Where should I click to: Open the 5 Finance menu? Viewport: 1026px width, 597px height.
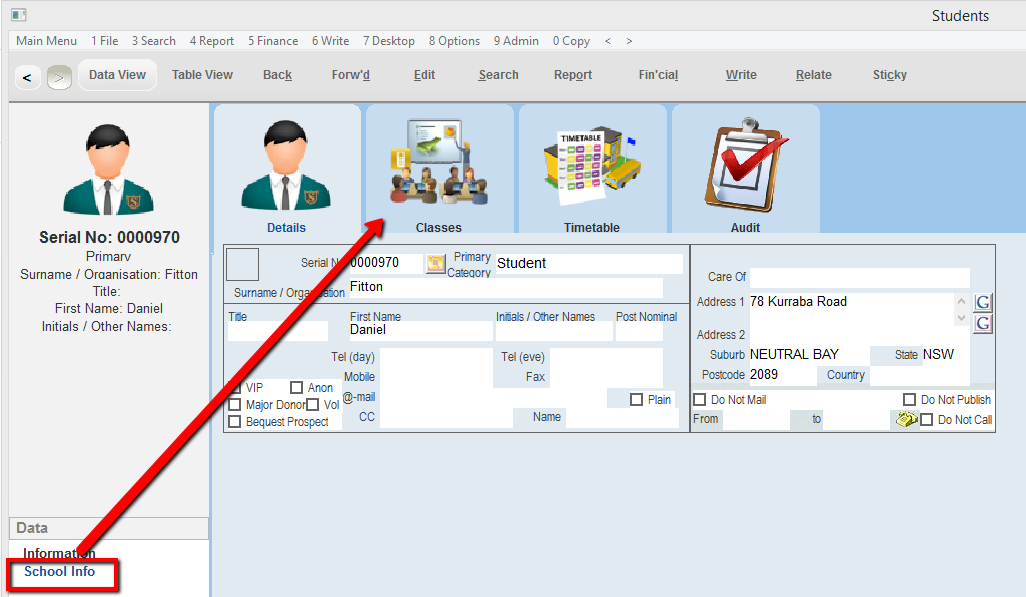[273, 41]
